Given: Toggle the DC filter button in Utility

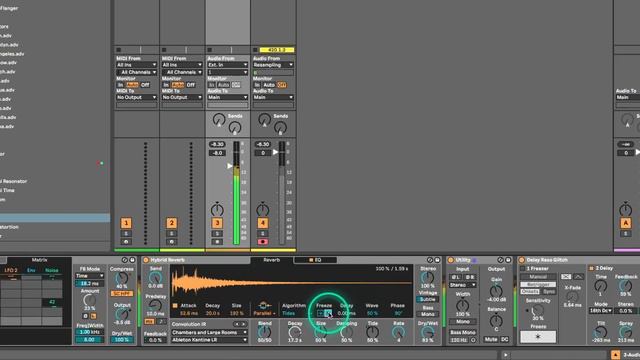Looking at the screenshot, I should [x=504, y=340].
